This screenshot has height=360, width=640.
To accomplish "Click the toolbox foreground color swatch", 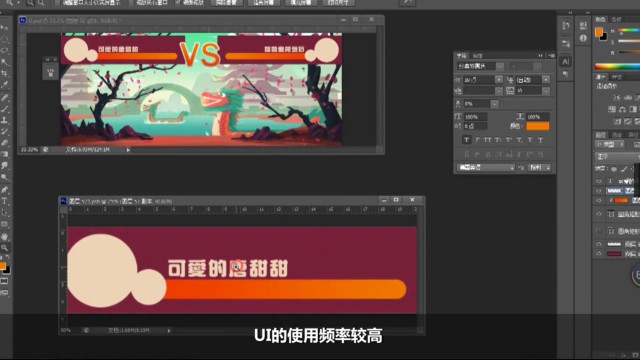I will click(x=3, y=266).
